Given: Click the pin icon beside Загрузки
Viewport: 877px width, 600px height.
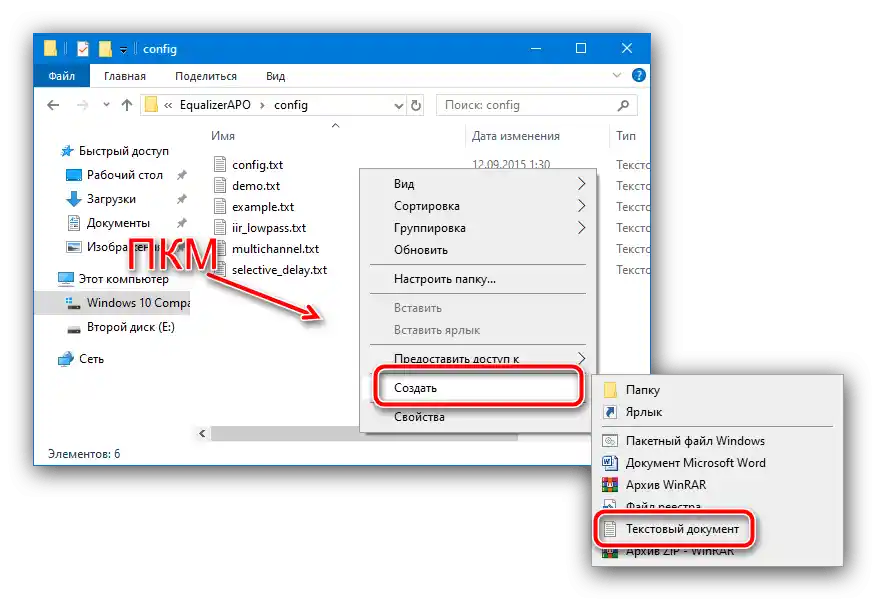Looking at the screenshot, I should pyautogui.click(x=181, y=199).
